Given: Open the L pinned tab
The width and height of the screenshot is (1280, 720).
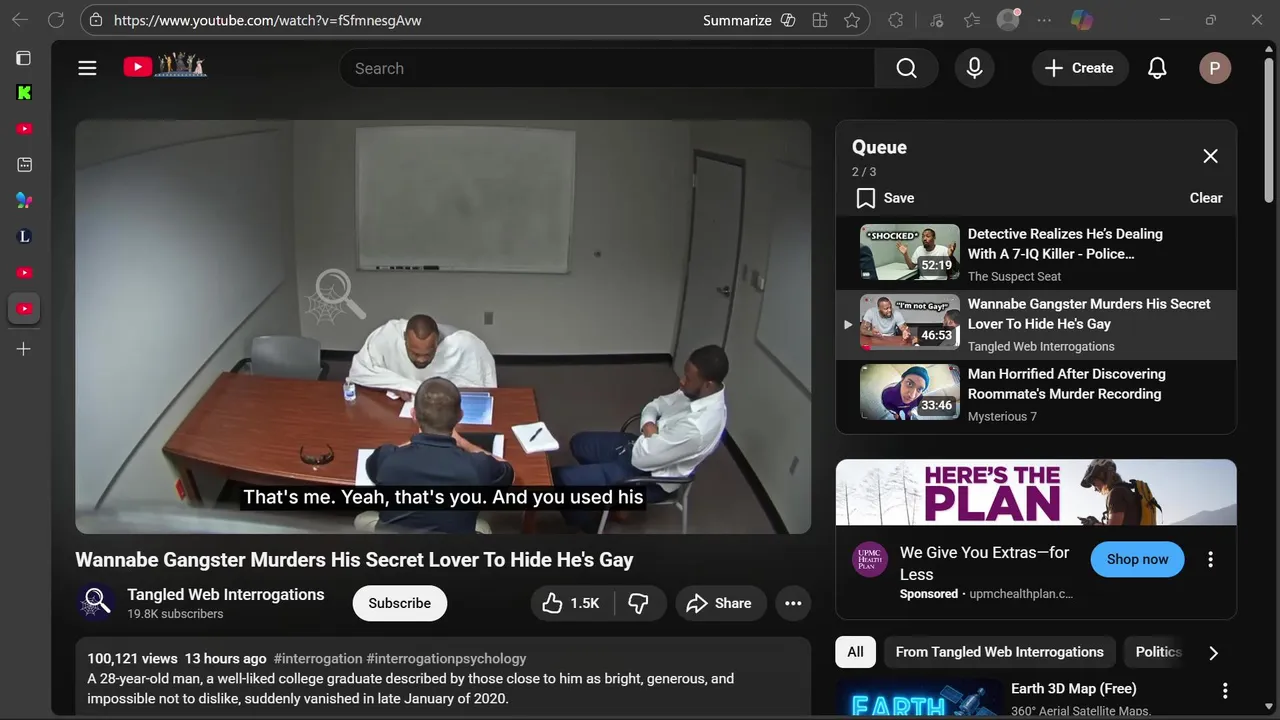Looking at the screenshot, I should [24, 237].
